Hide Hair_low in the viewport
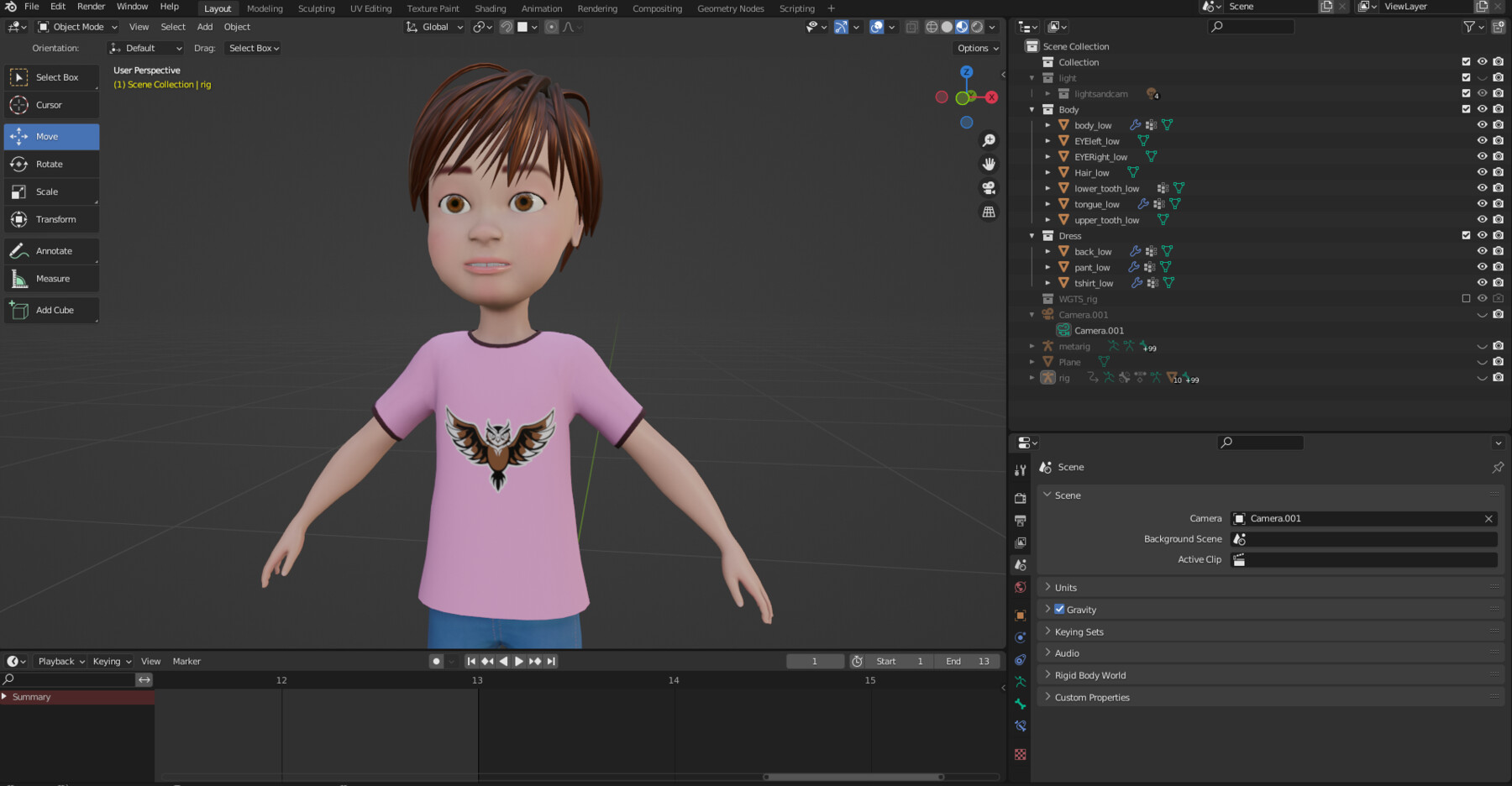Screen dimensions: 1512x786 tap(1482, 172)
